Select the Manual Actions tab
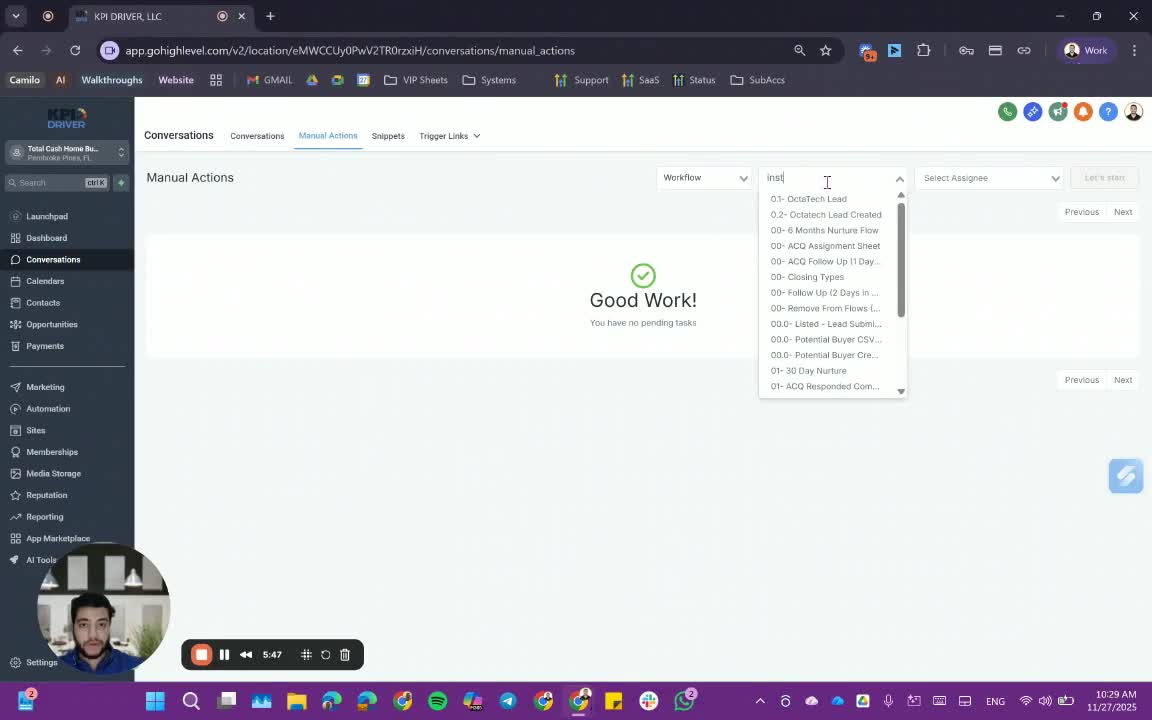1152x720 pixels. (328, 136)
